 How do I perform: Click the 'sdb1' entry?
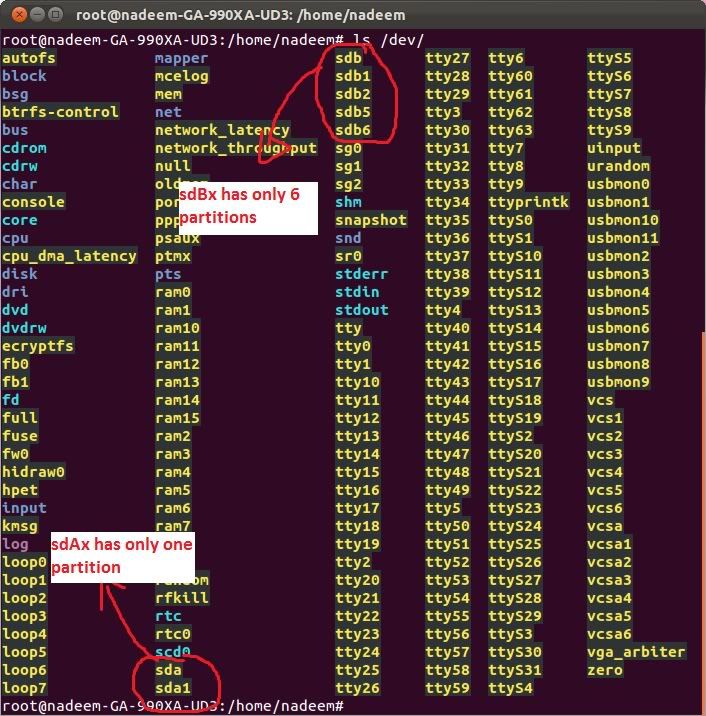tap(353, 76)
